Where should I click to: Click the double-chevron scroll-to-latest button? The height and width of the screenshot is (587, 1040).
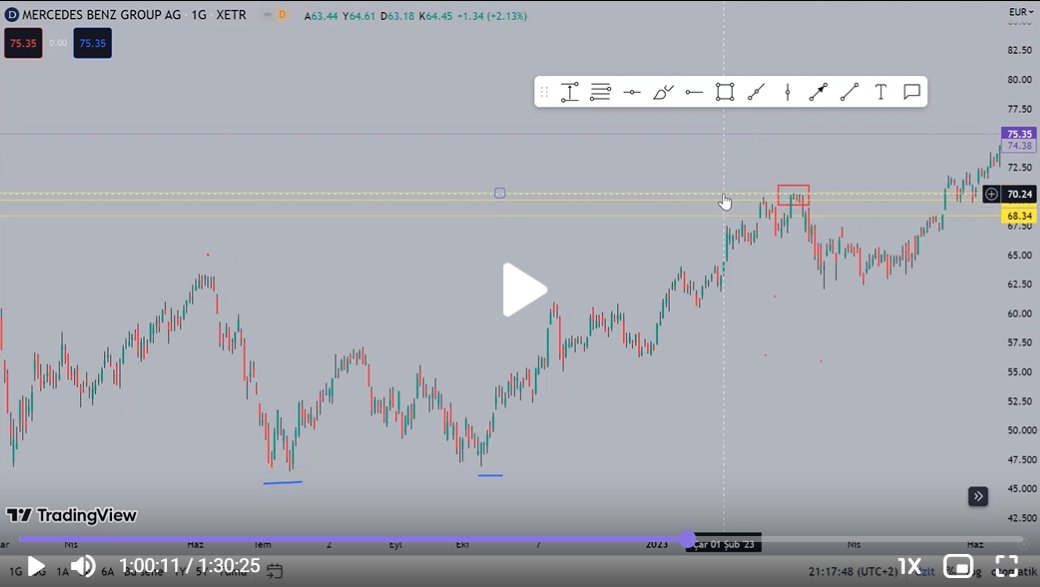click(978, 496)
